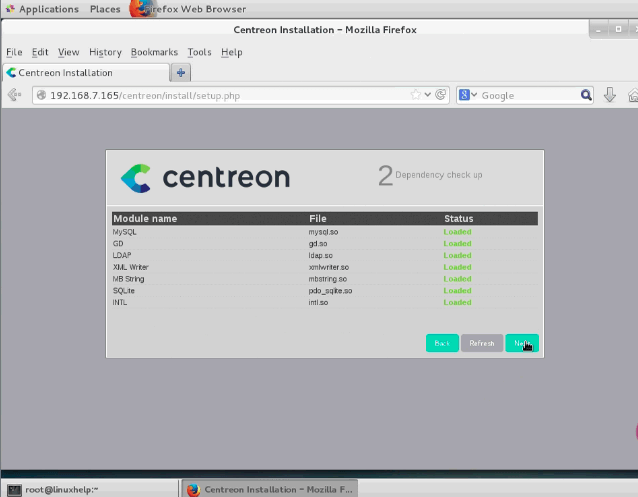Screen dimensions: 638x497
Task: Click the Firefox back arrow button
Action: pyautogui.click(x=14, y=95)
